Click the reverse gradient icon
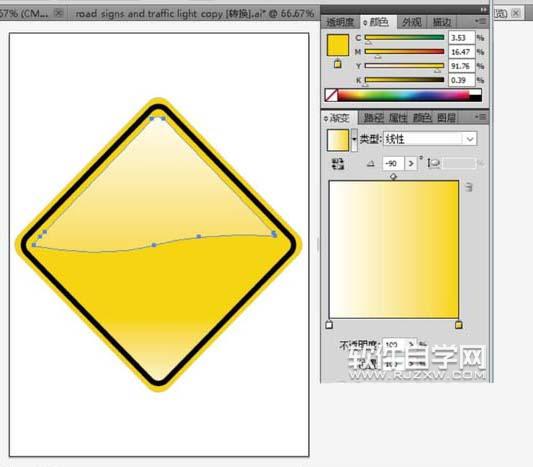This screenshot has height=467, width=533. pyautogui.click(x=338, y=164)
